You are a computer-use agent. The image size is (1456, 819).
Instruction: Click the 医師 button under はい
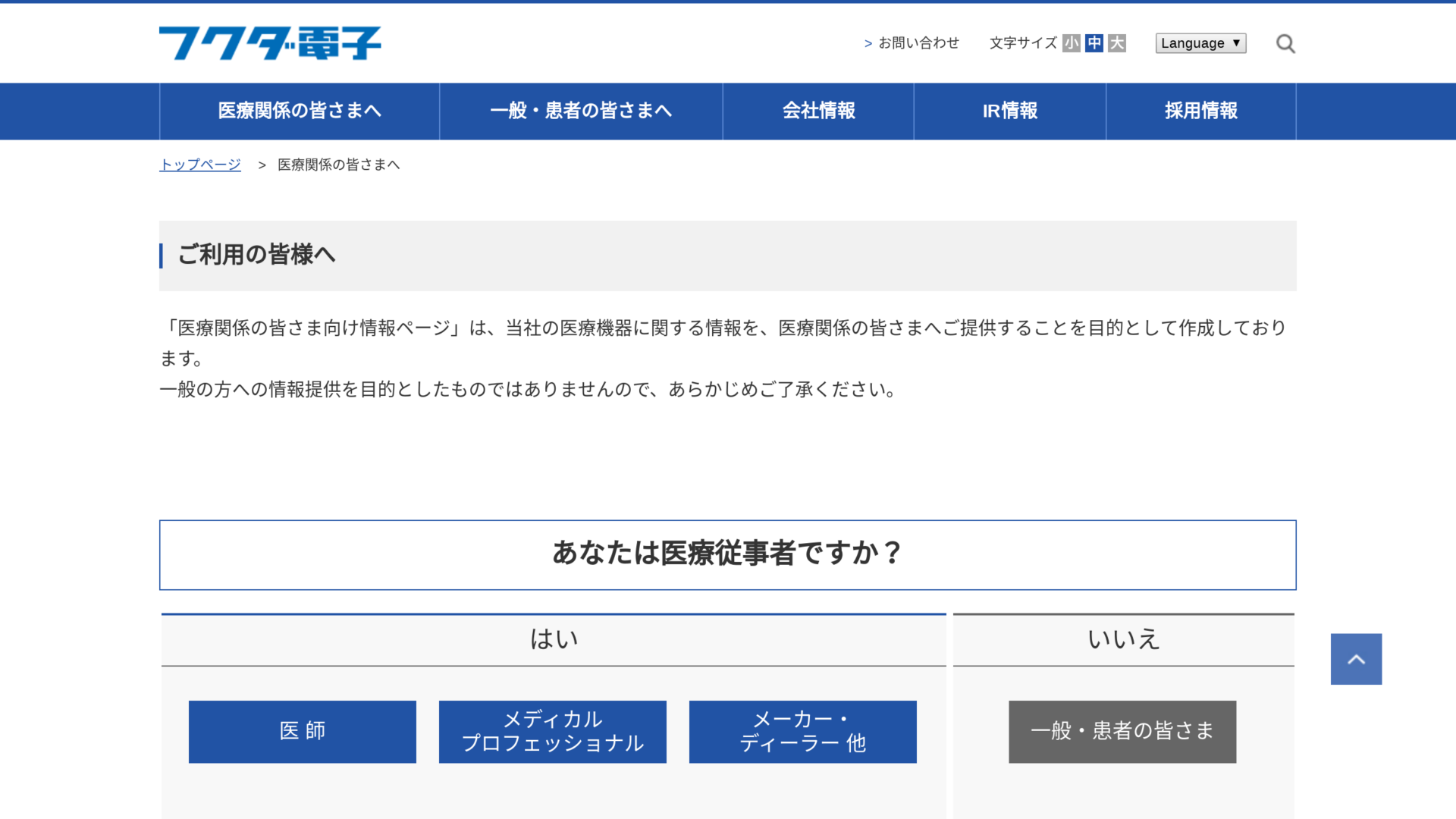pyautogui.click(x=302, y=731)
